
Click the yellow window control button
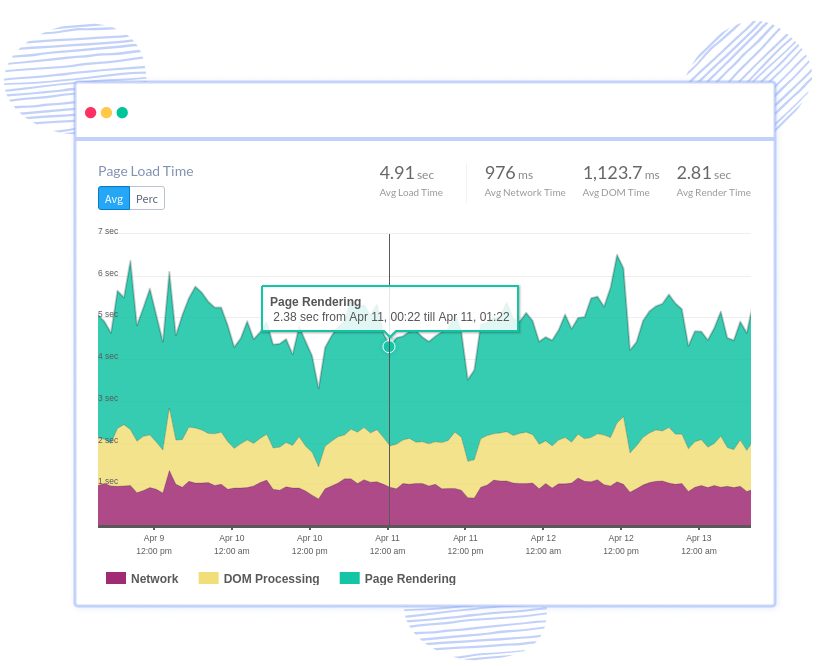[106, 113]
